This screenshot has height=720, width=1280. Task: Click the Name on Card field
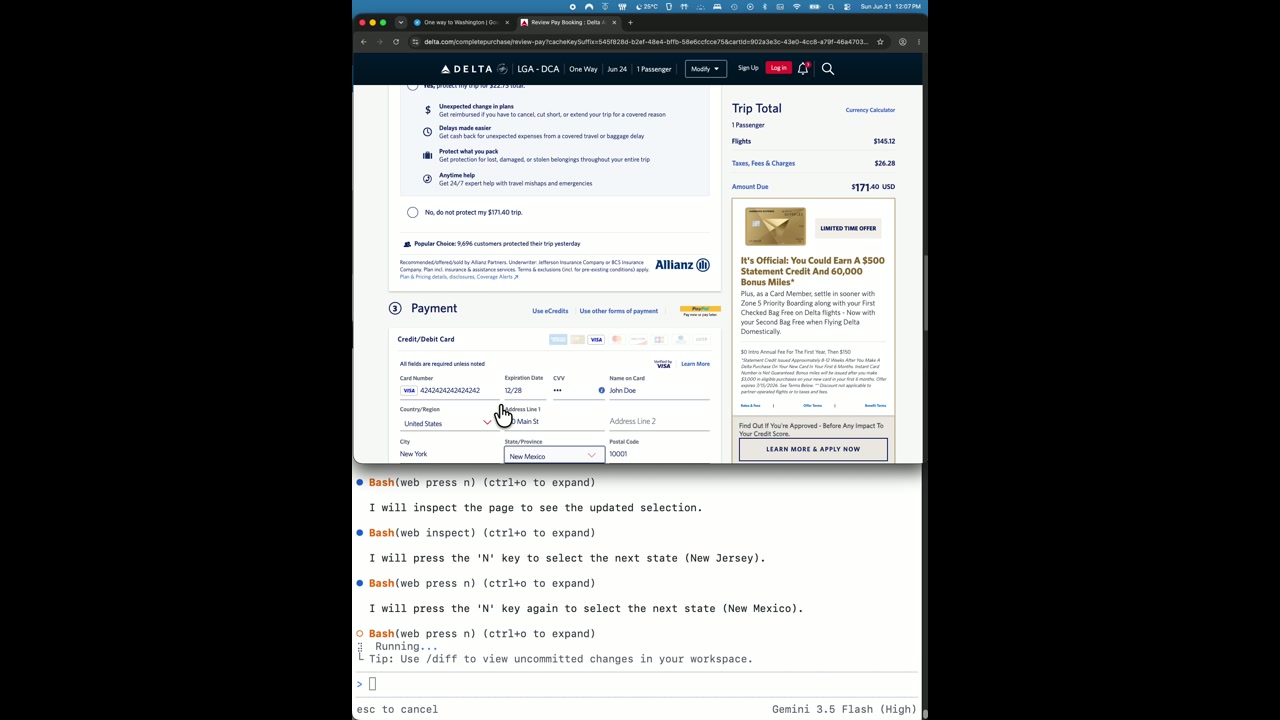point(659,390)
